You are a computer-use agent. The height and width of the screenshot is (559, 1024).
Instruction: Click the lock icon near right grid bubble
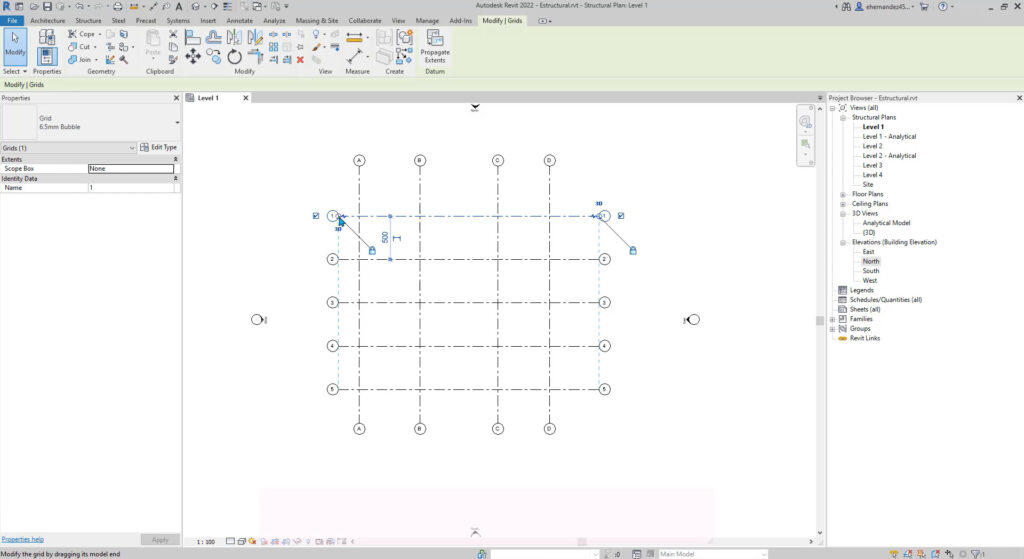633,250
